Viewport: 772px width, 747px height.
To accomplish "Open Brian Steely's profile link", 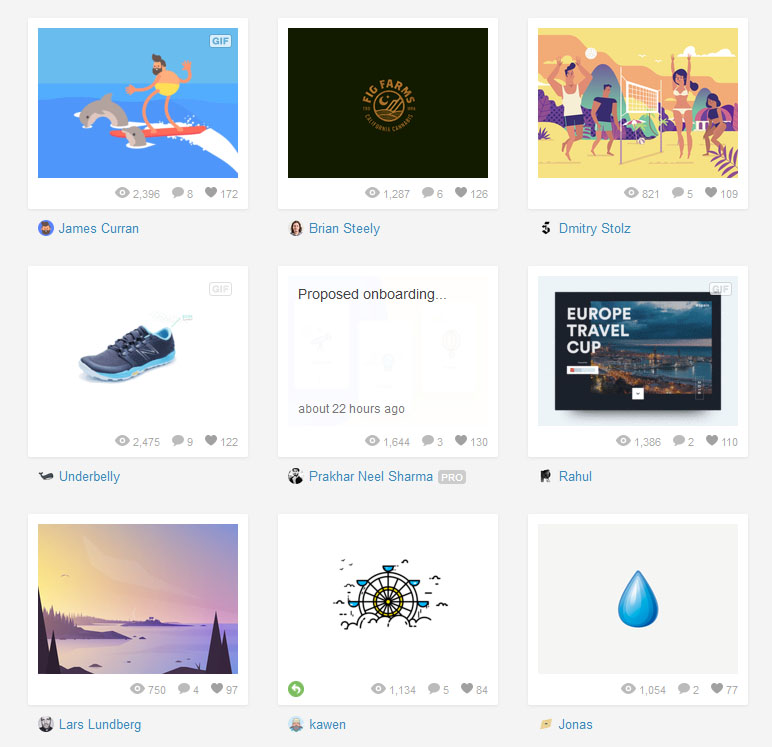I will 344,228.
